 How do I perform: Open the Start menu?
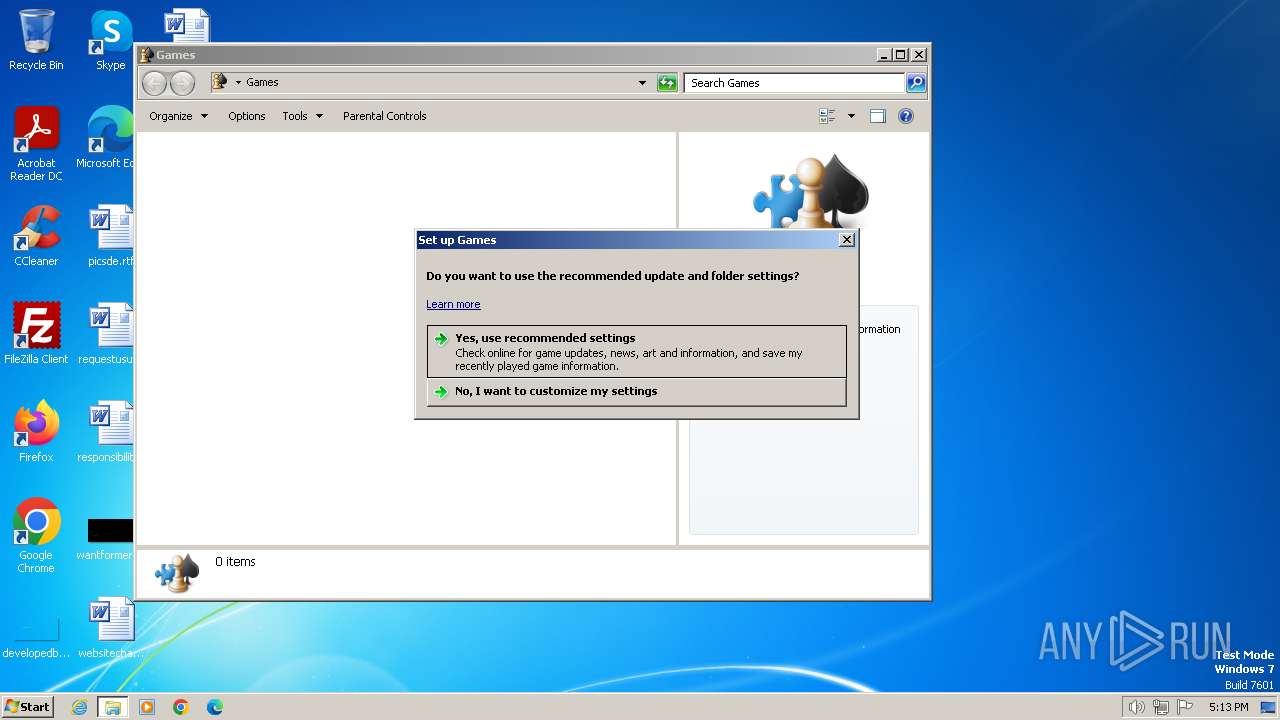28,706
